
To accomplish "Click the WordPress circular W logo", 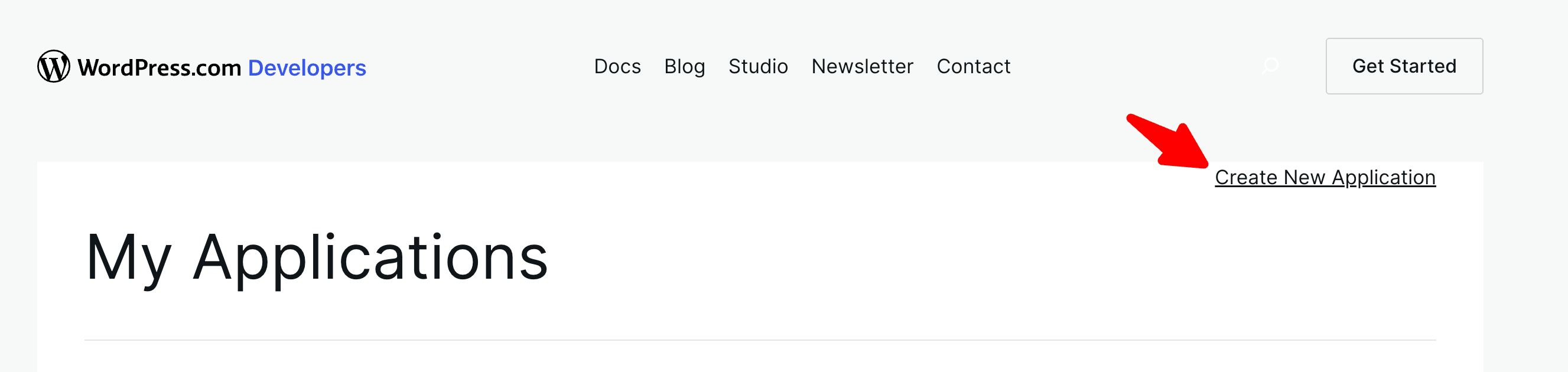I will [x=54, y=66].
